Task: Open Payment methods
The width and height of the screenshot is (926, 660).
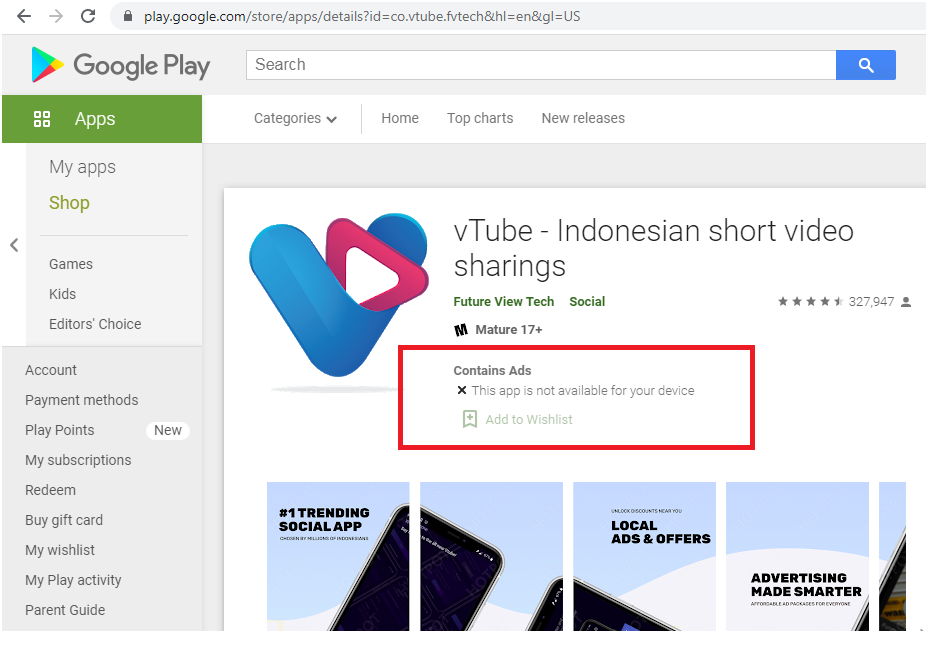Action: (x=81, y=400)
